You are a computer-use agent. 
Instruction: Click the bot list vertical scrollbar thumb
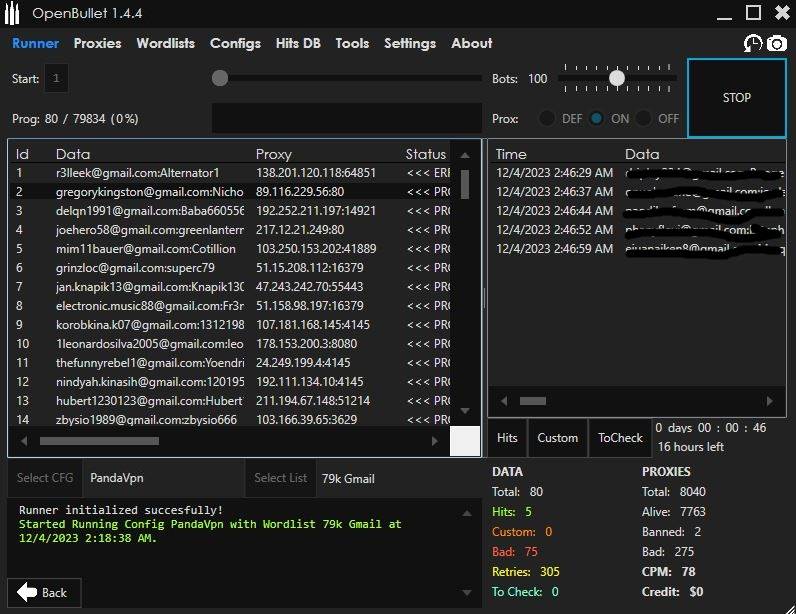[465, 184]
